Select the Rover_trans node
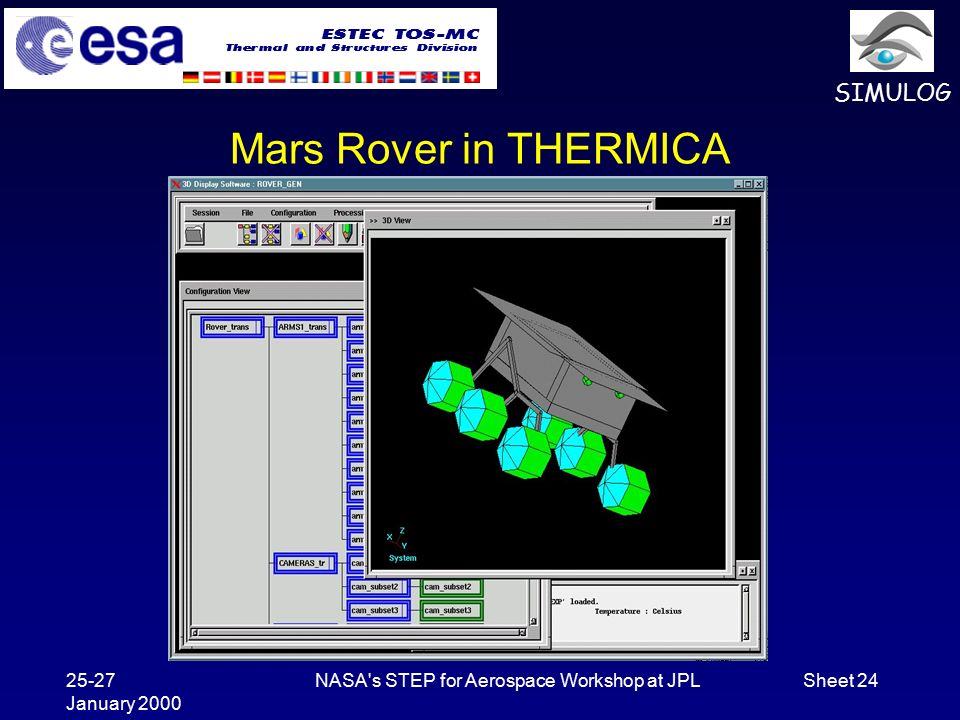This screenshot has width=960, height=720. click(232, 327)
